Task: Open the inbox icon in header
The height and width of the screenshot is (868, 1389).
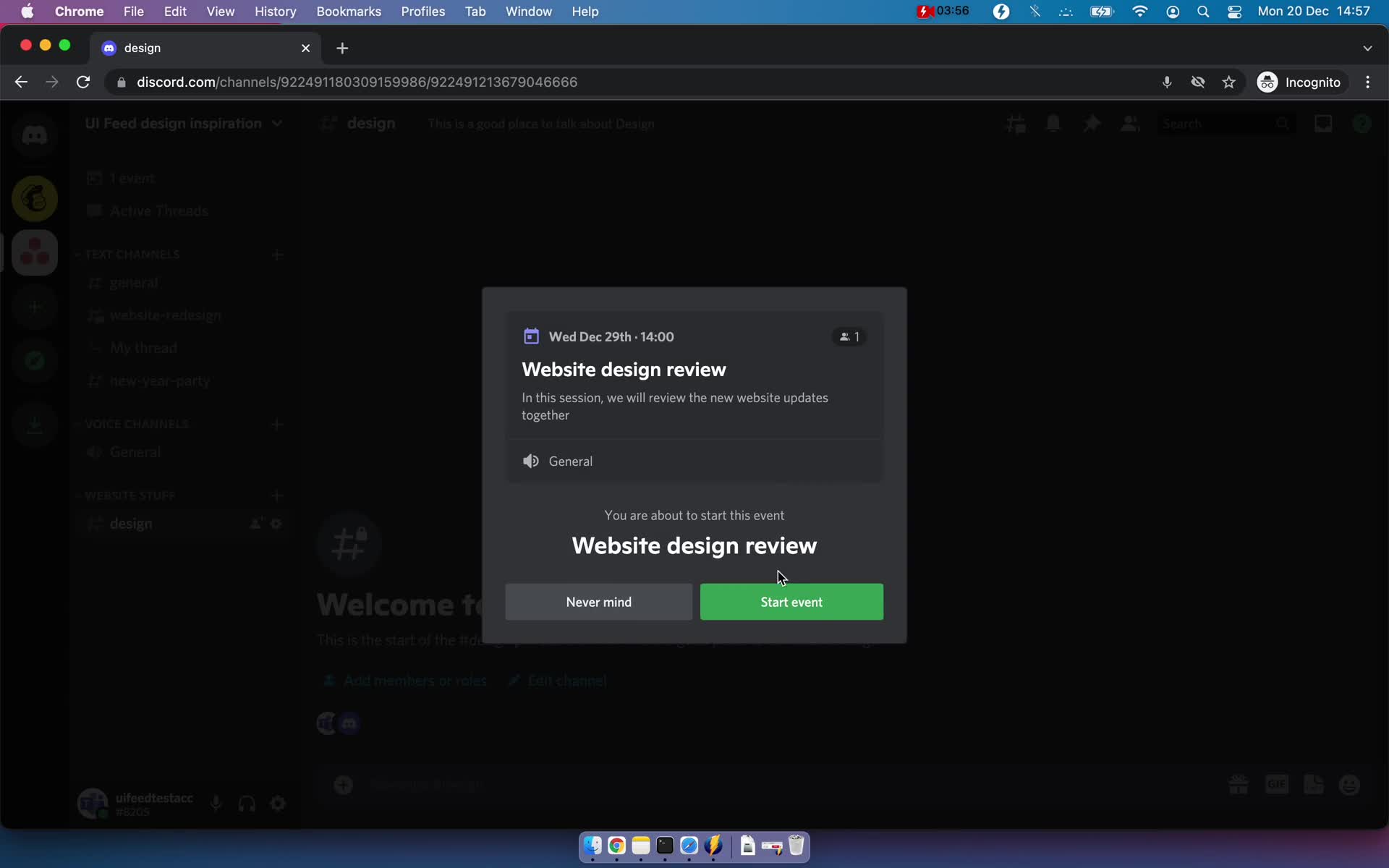Action: tap(1323, 124)
